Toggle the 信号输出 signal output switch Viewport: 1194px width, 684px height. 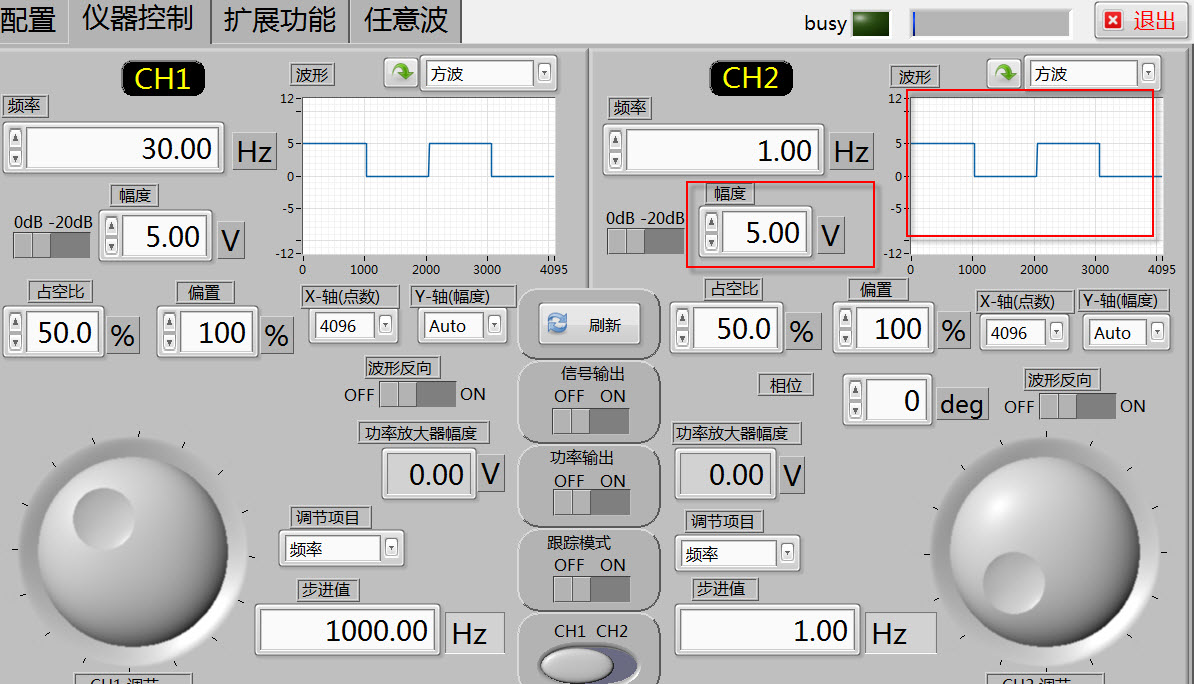click(590, 420)
